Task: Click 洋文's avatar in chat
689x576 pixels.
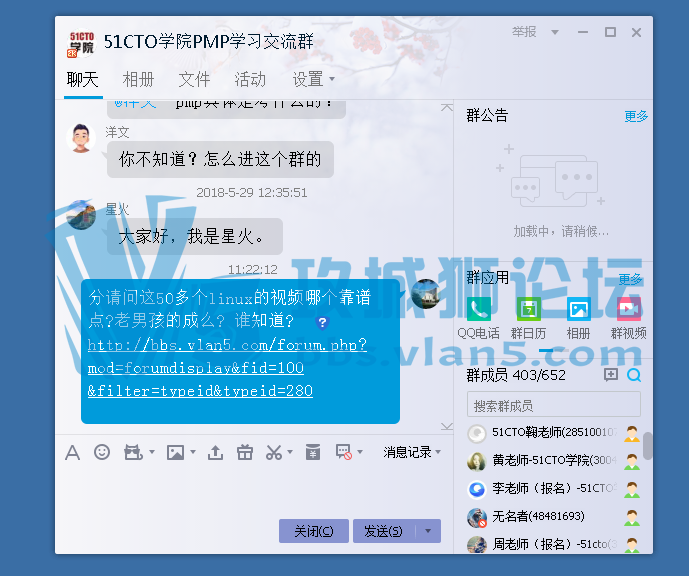Action: click(x=81, y=138)
